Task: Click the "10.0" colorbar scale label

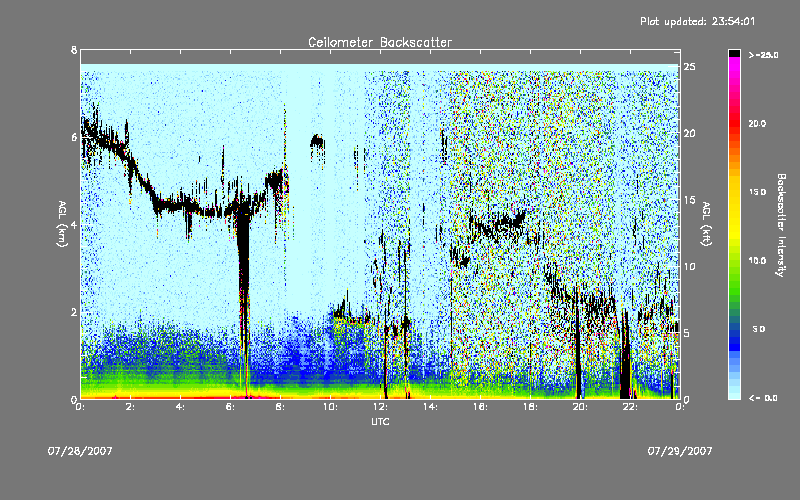Action: coord(757,261)
